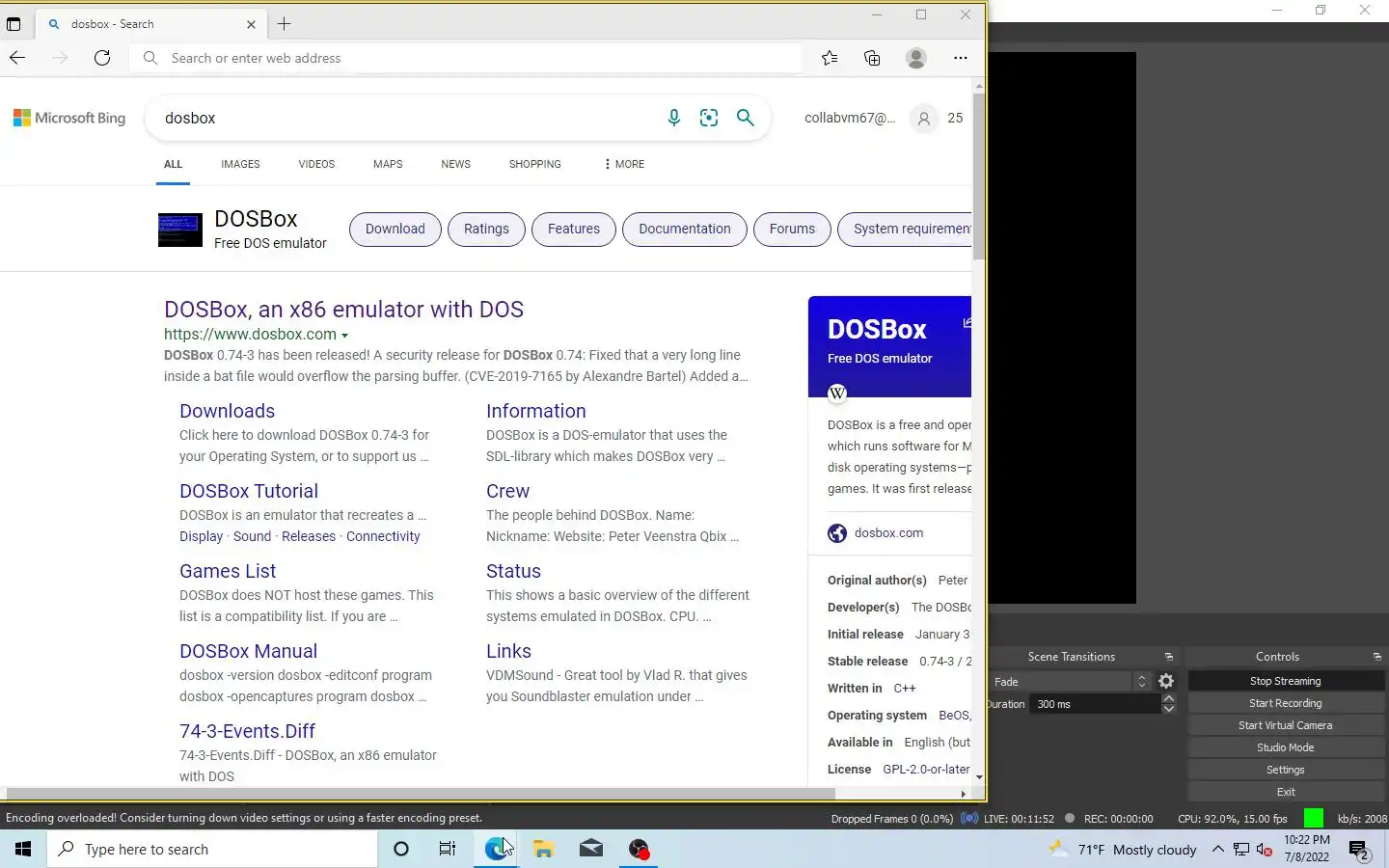This screenshot has width=1389, height=868.
Task: Click the Microsoft Bing logo
Action: click(69, 118)
